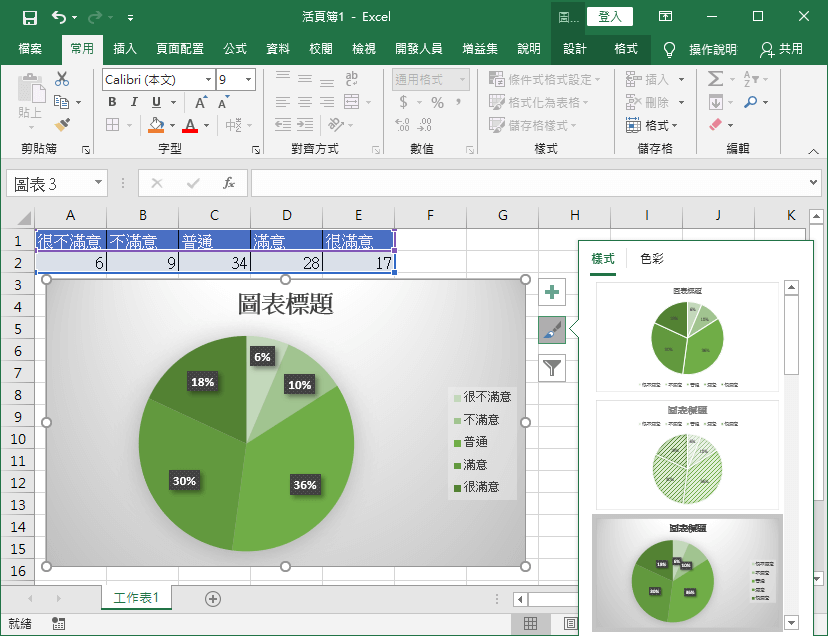This screenshot has width=828, height=636.
Task: Switch to the Color (色彩) tab in the styles panel
Action: coord(652,259)
